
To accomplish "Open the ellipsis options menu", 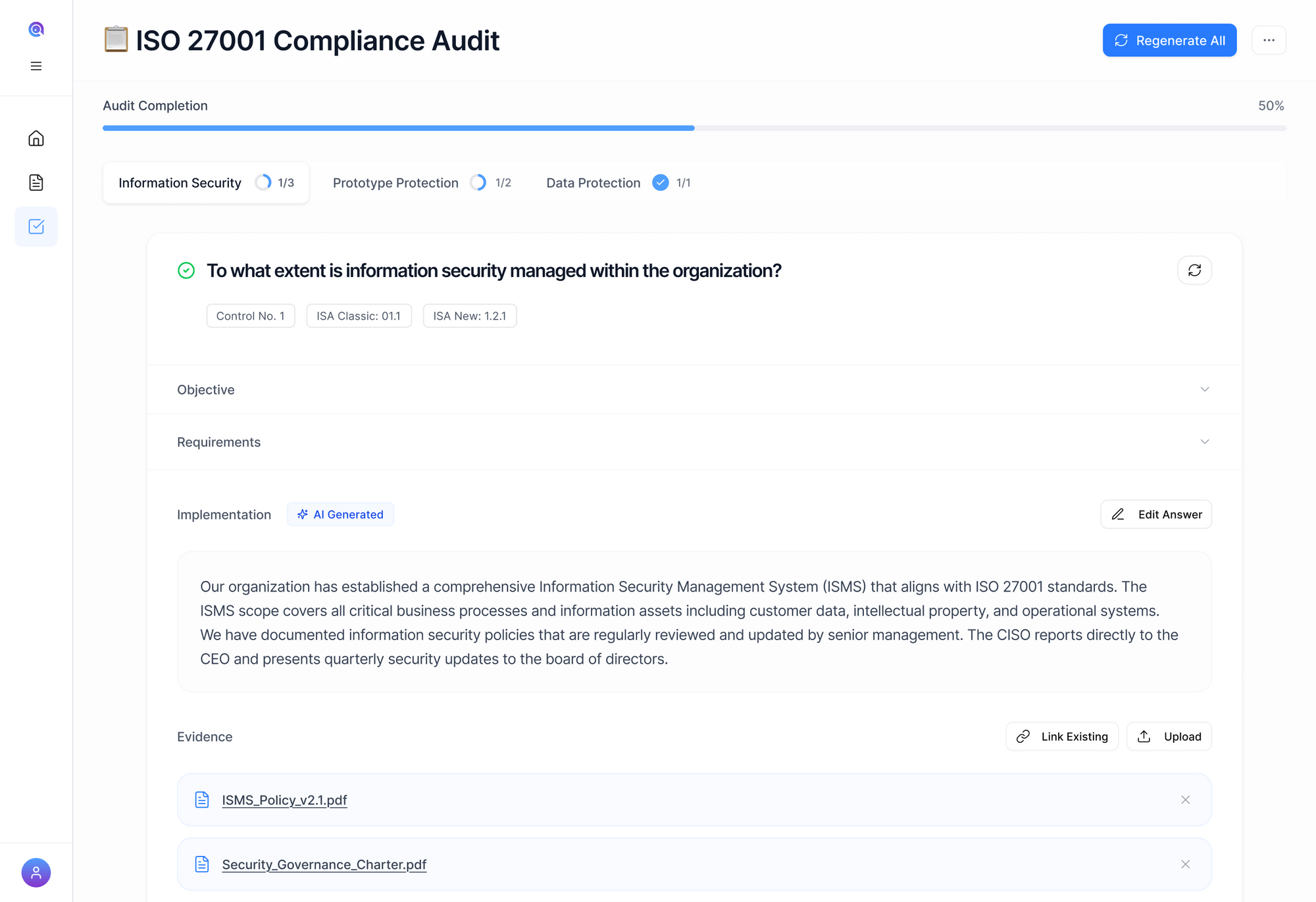I will click(x=1269, y=40).
